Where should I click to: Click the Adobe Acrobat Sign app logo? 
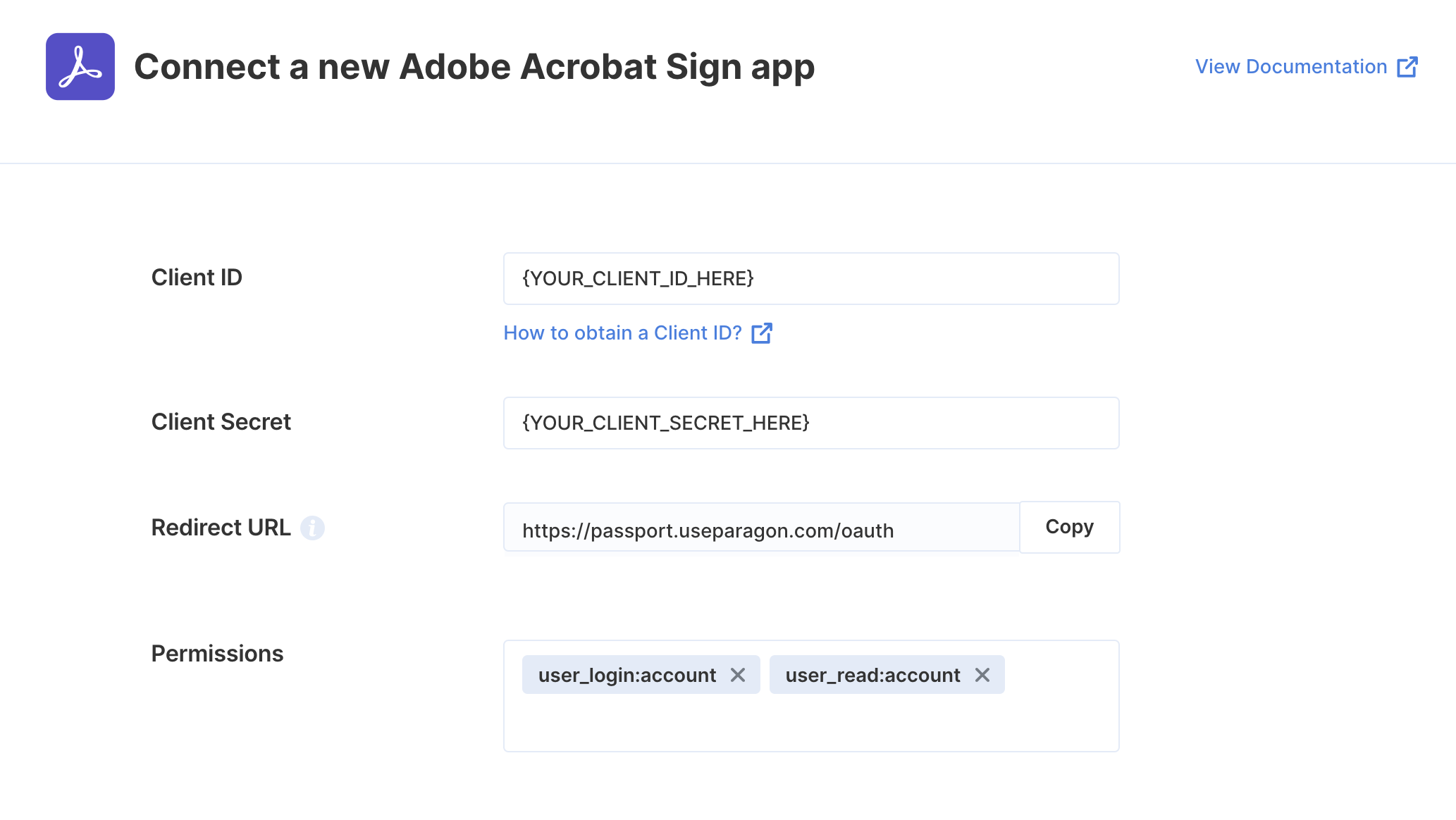[x=80, y=66]
